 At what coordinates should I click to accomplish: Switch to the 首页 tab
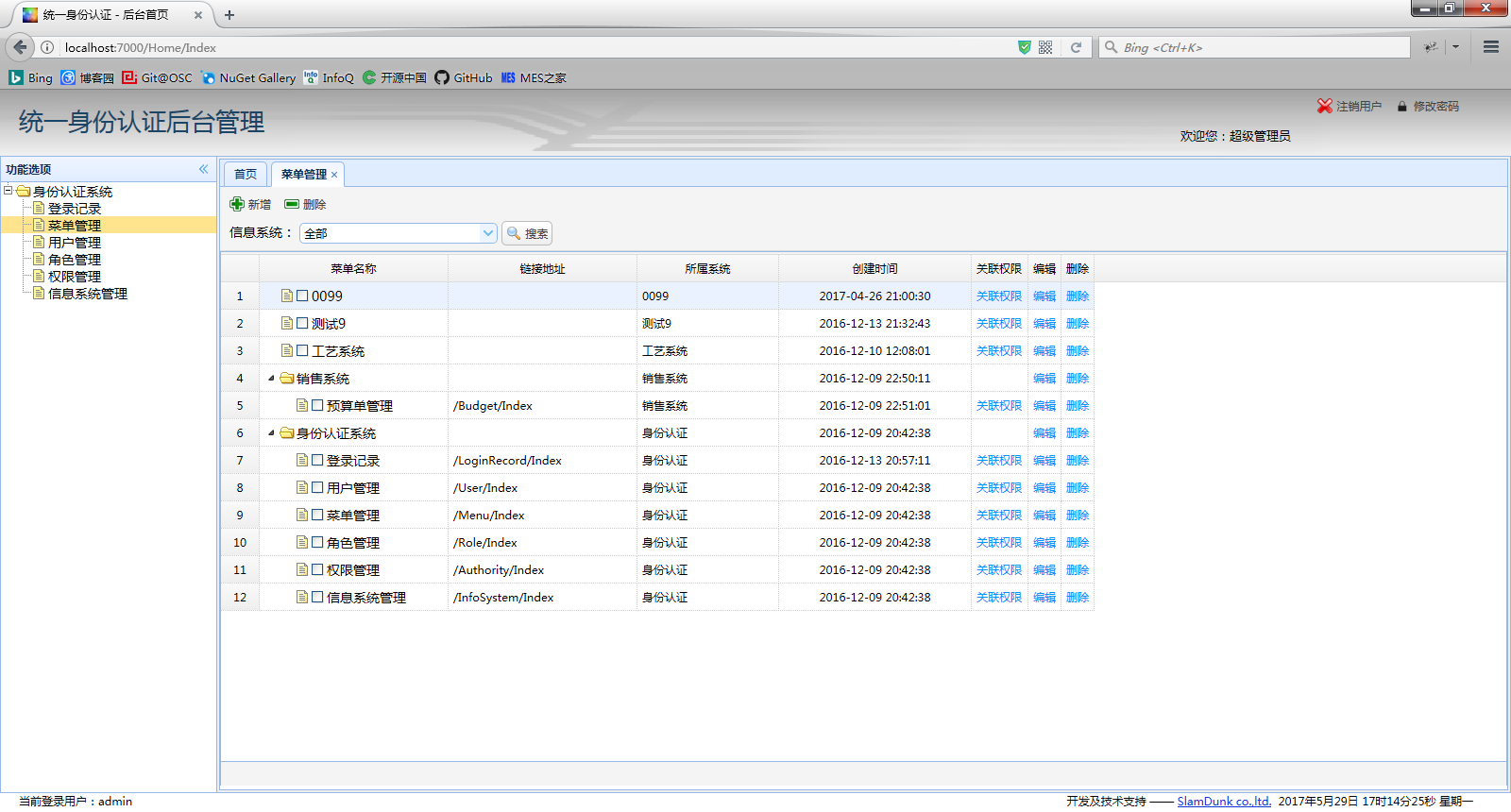tap(246, 174)
